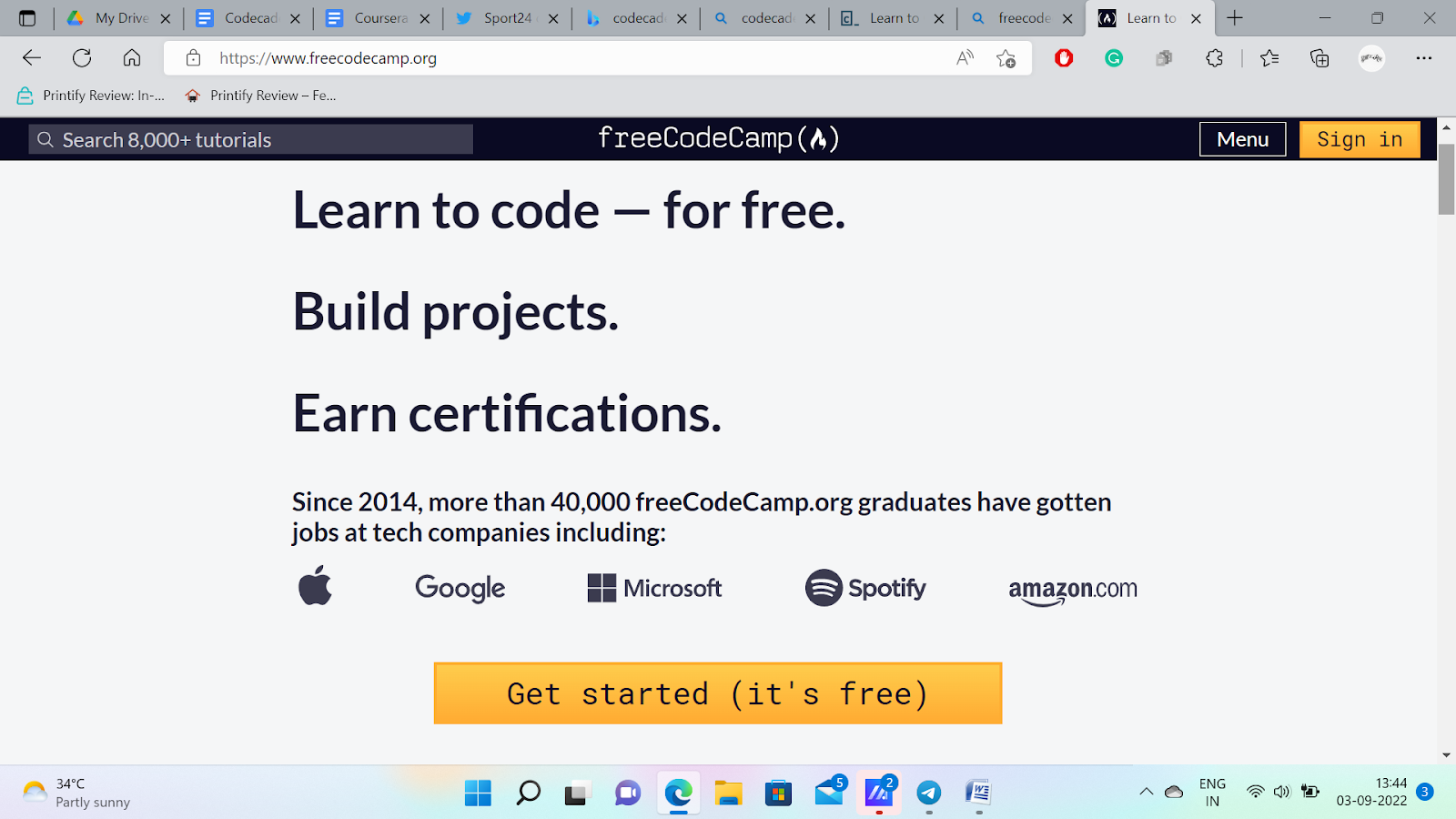Open the Printify Review: In-... bookmark

[x=91, y=96]
